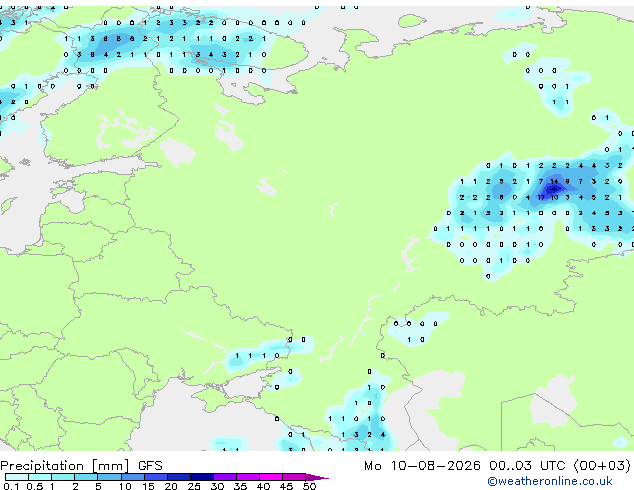634x490 pixels.
Task: Click the 0.5–1 mm legend swatch
Action: 40,477
